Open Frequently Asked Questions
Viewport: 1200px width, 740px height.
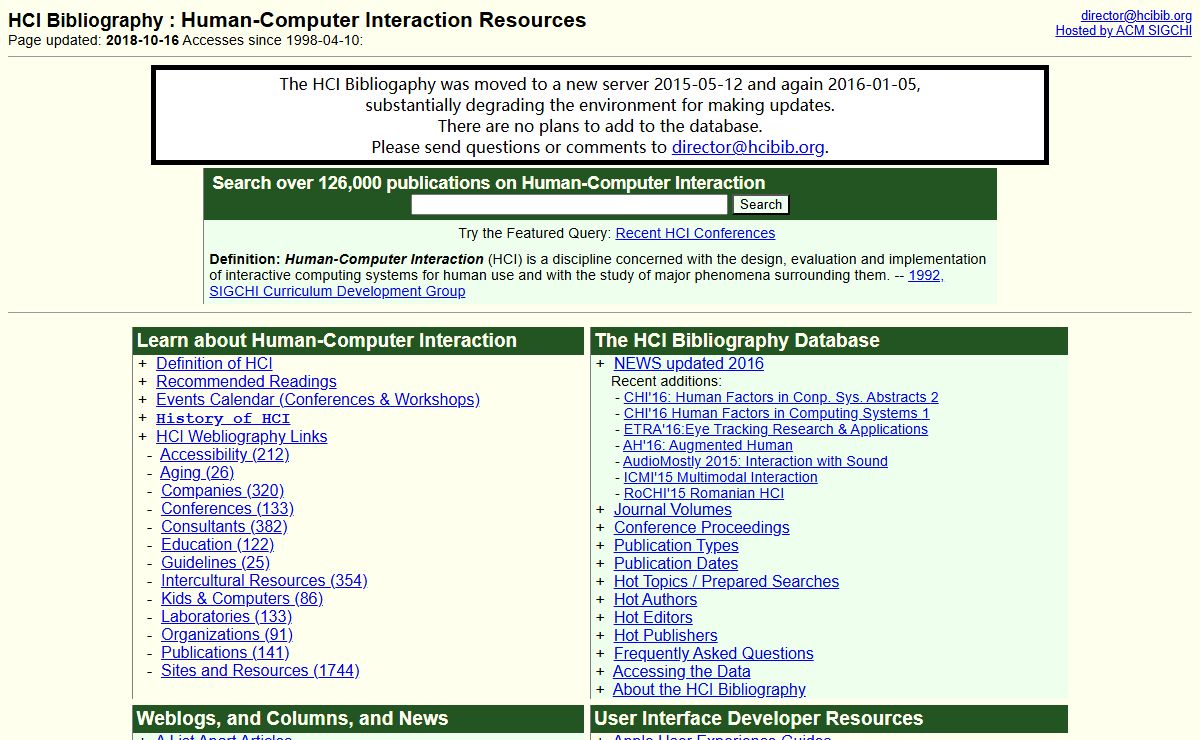coord(713,654)
